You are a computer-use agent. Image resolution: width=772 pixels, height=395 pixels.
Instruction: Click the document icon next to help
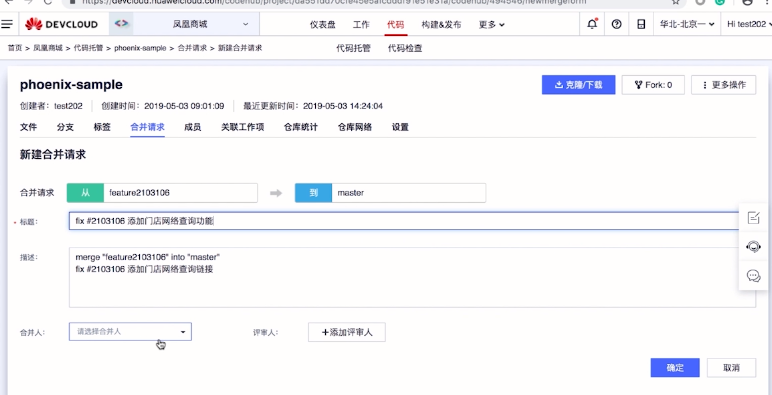click(x=641, y=24)
